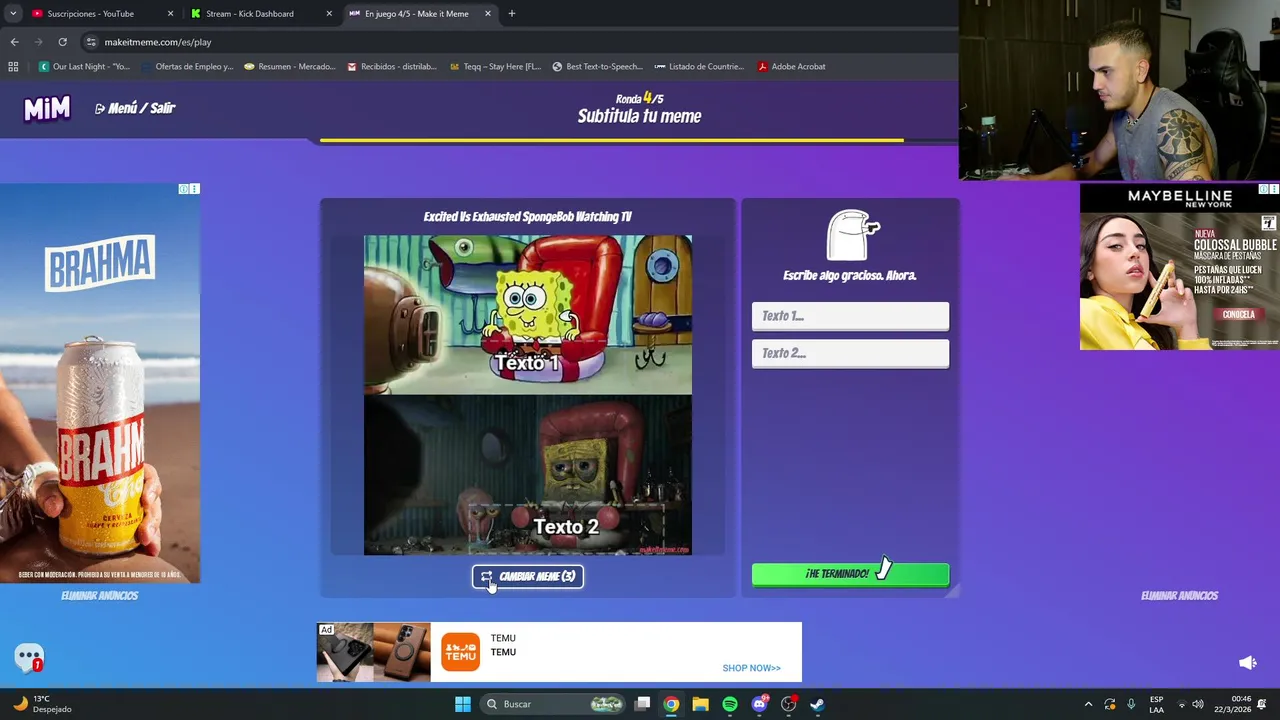The height and width of the screenshot is (720, 1280).
Task: Close the Stream - Kick Dashboard tab
Action: 329,14
